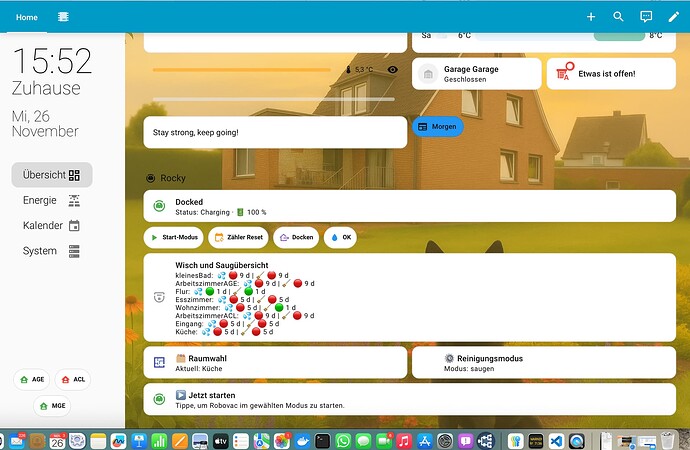Image resolution: width=690 pixels, height=450 pixels.
Task: Select the Home tab
Action: pos(27,17)
